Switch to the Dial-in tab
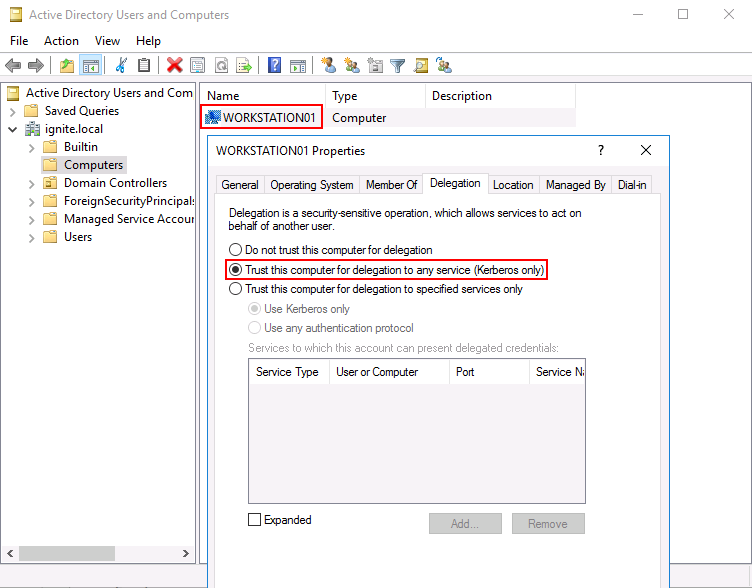The image size is (752, 588). [x=632, y=185]
